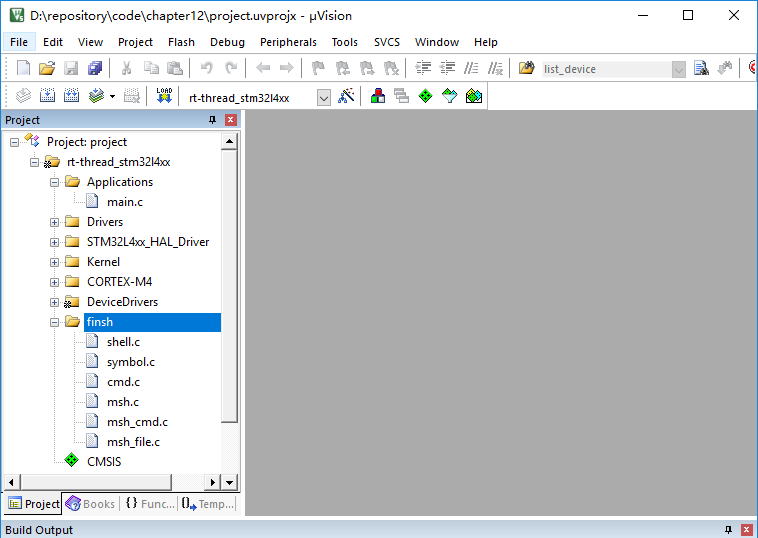This screenshot has width=758, height=538.
Task: Open Manage Project Items icon
Action: tap(378, 96)
